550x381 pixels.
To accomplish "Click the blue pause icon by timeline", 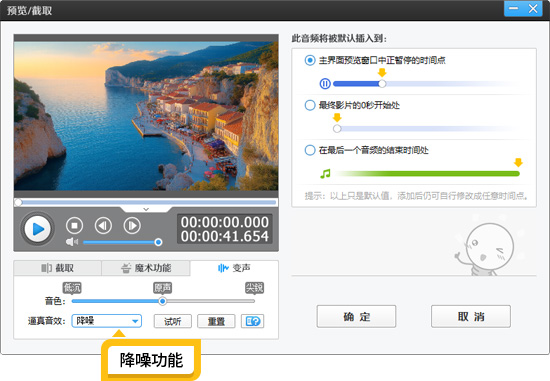I will [x=325, y=84].
